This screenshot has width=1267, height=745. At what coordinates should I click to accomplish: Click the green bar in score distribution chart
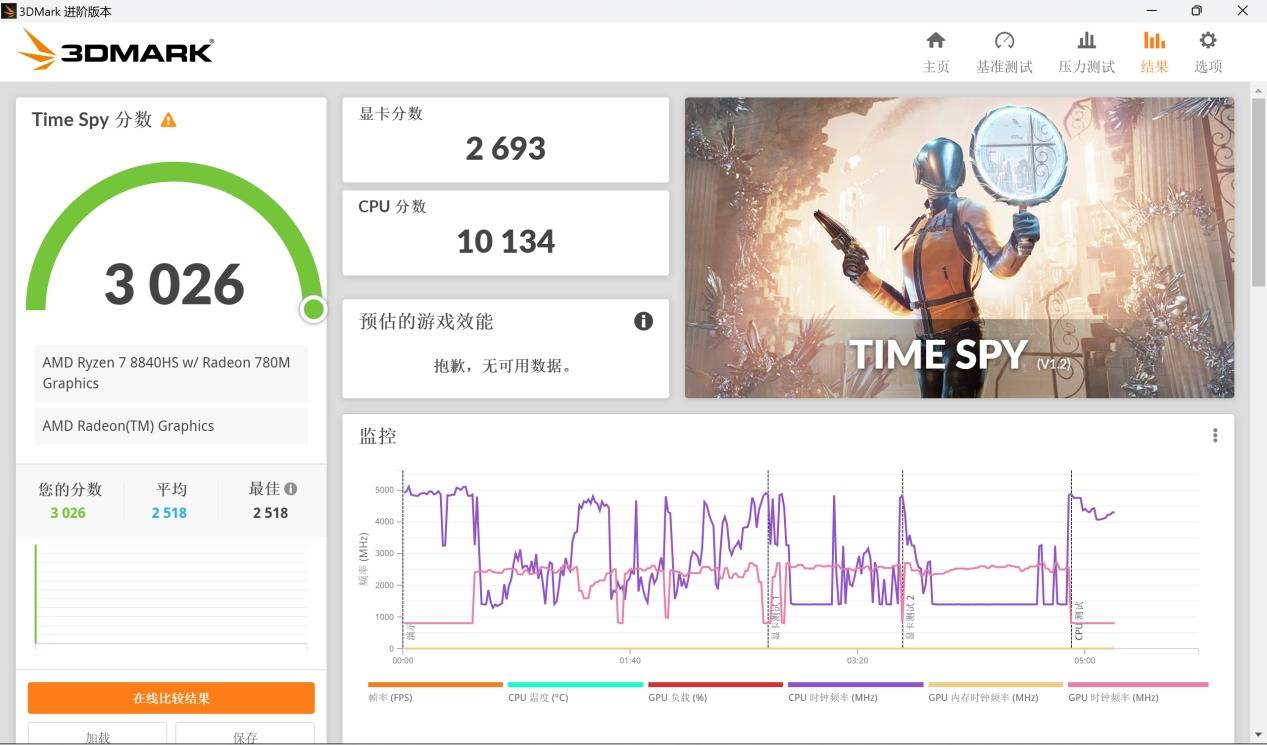coord(36,594)
